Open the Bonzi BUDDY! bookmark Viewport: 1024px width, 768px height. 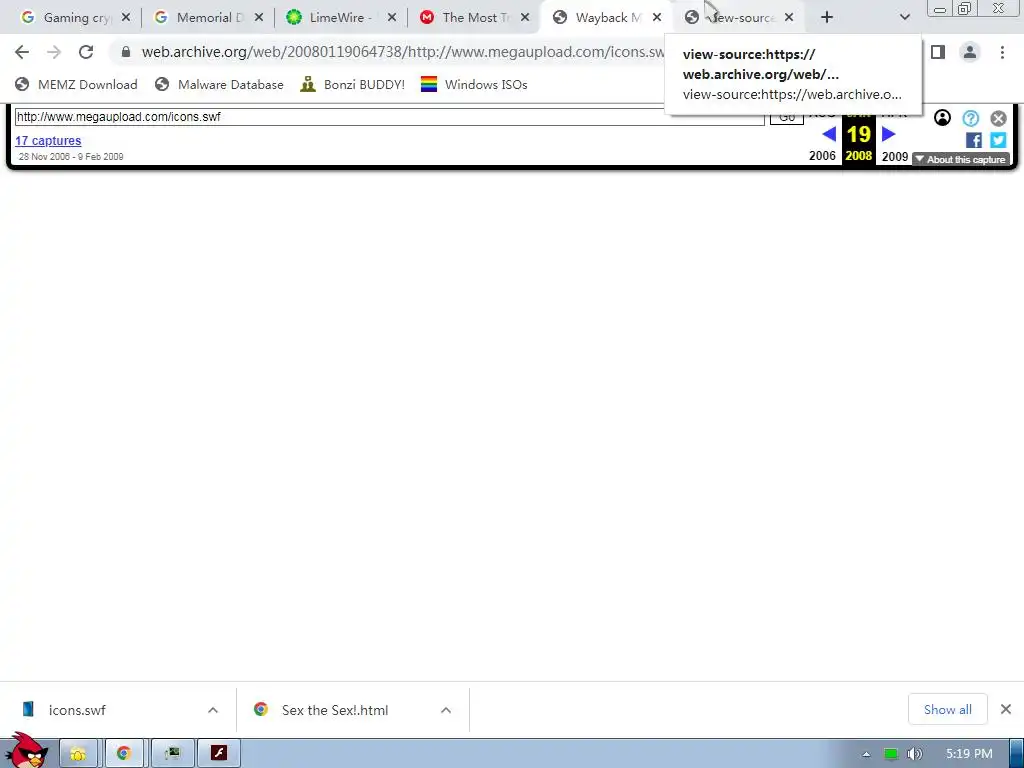click(353, 84)
